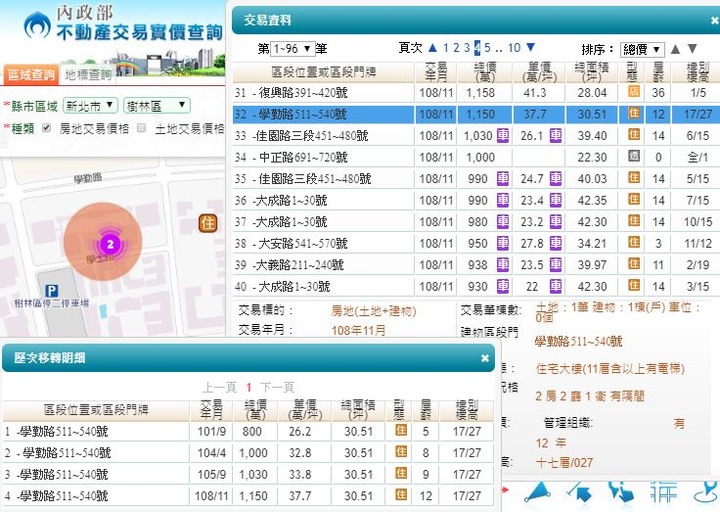Click 下一頁 in transfer history panel
Screen dimensions: 720x512
point(277,388)
